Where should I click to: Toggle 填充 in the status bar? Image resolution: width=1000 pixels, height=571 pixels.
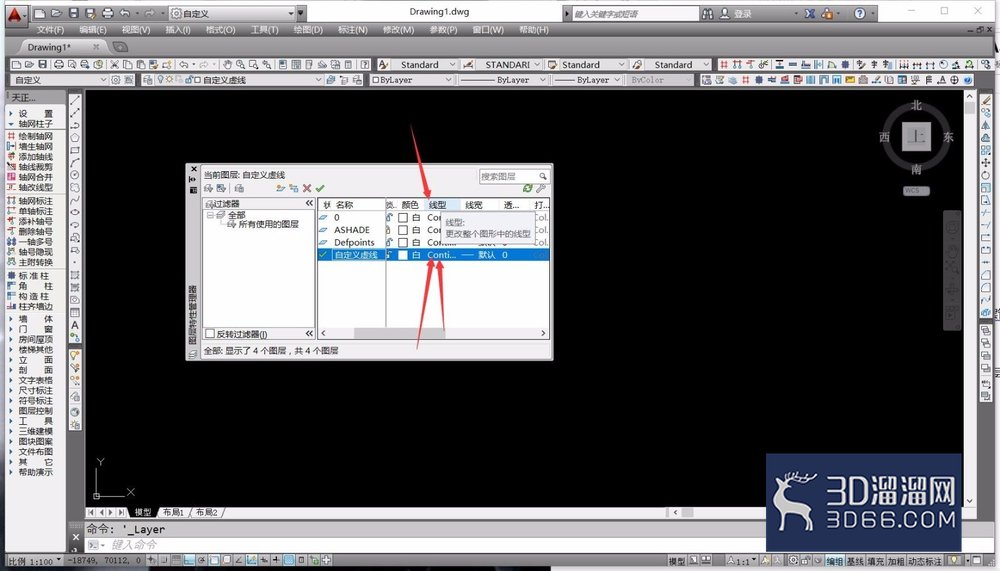pos(876,561)
